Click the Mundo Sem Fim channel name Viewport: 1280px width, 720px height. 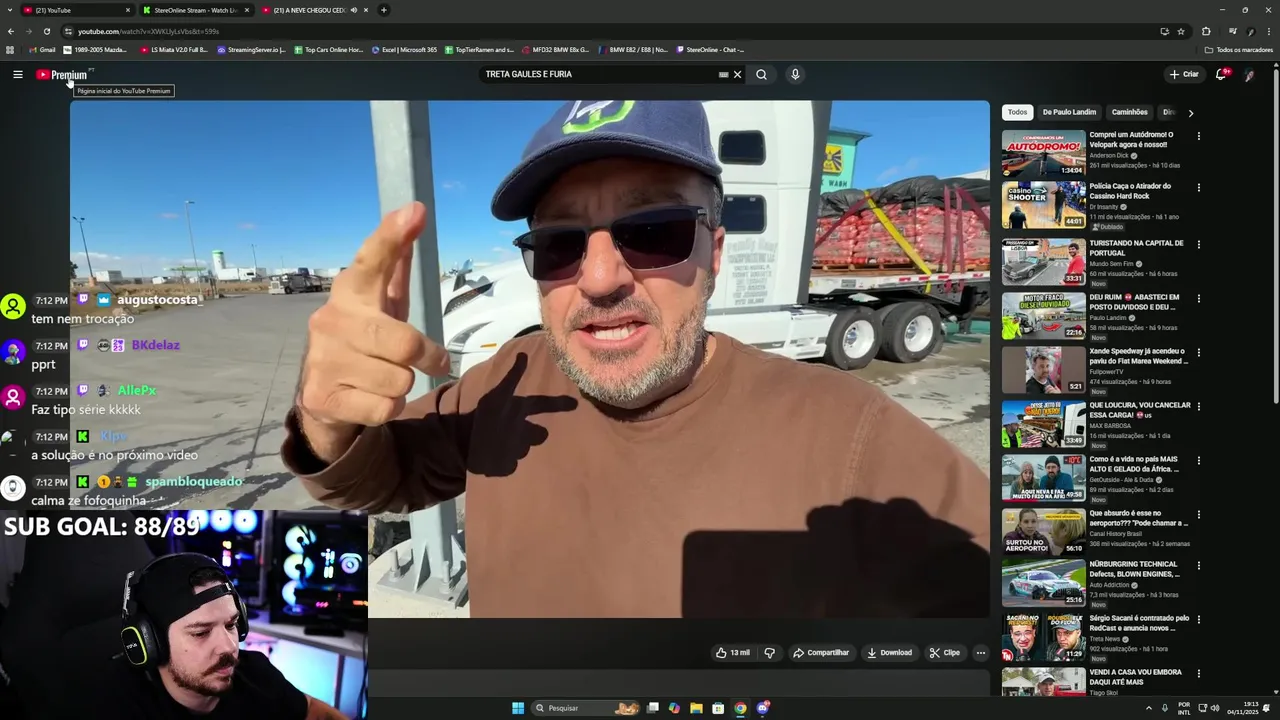click(1111, 264)
